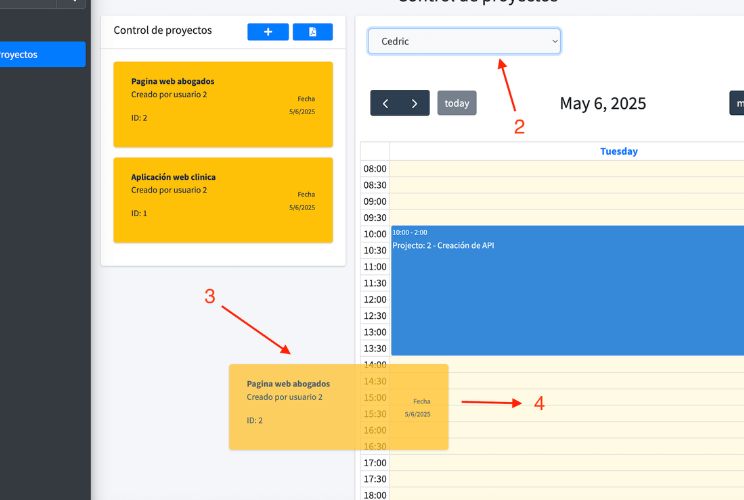Go to next day with right chevron

[x=415, y=103]
